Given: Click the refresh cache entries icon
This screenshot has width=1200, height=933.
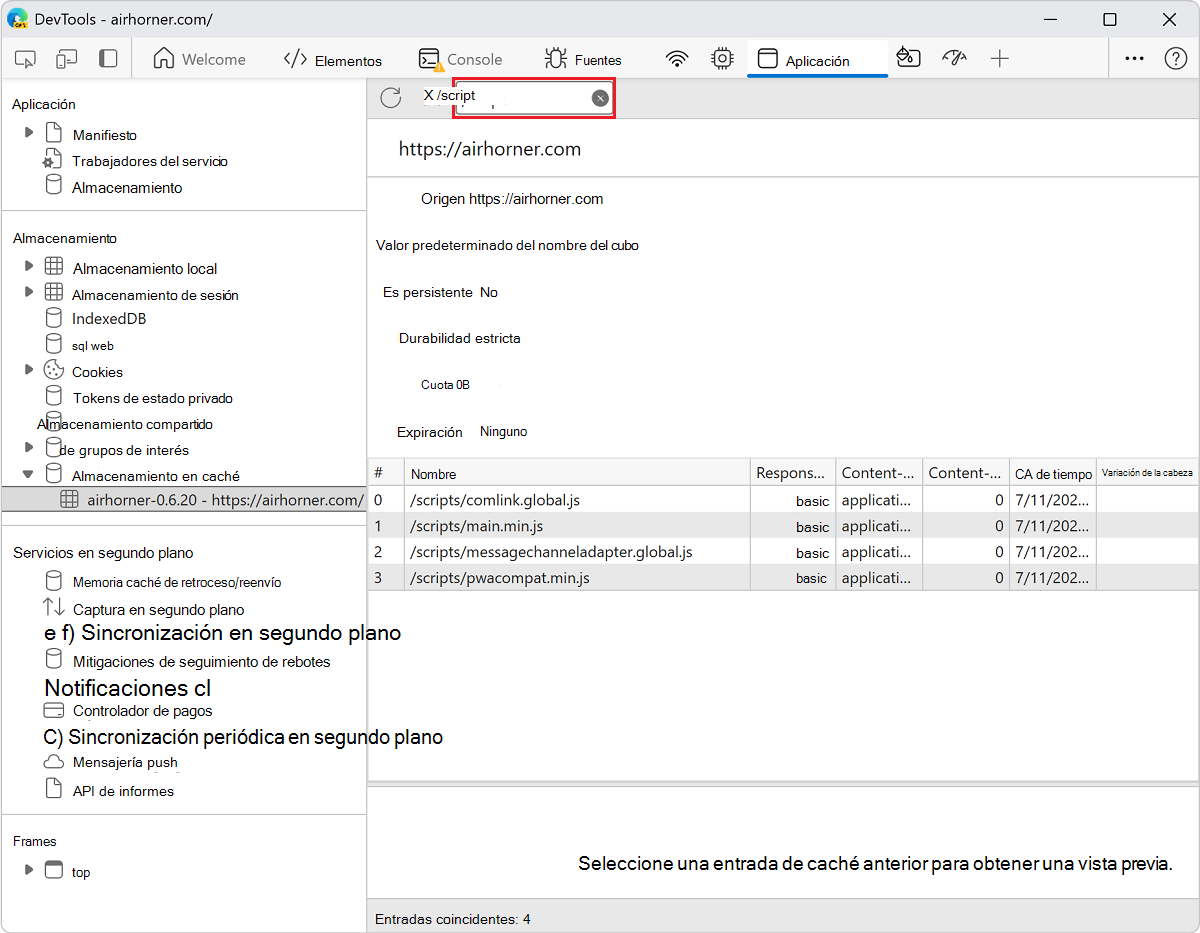Looking at the screenshot, I should (x=391, y=97).
